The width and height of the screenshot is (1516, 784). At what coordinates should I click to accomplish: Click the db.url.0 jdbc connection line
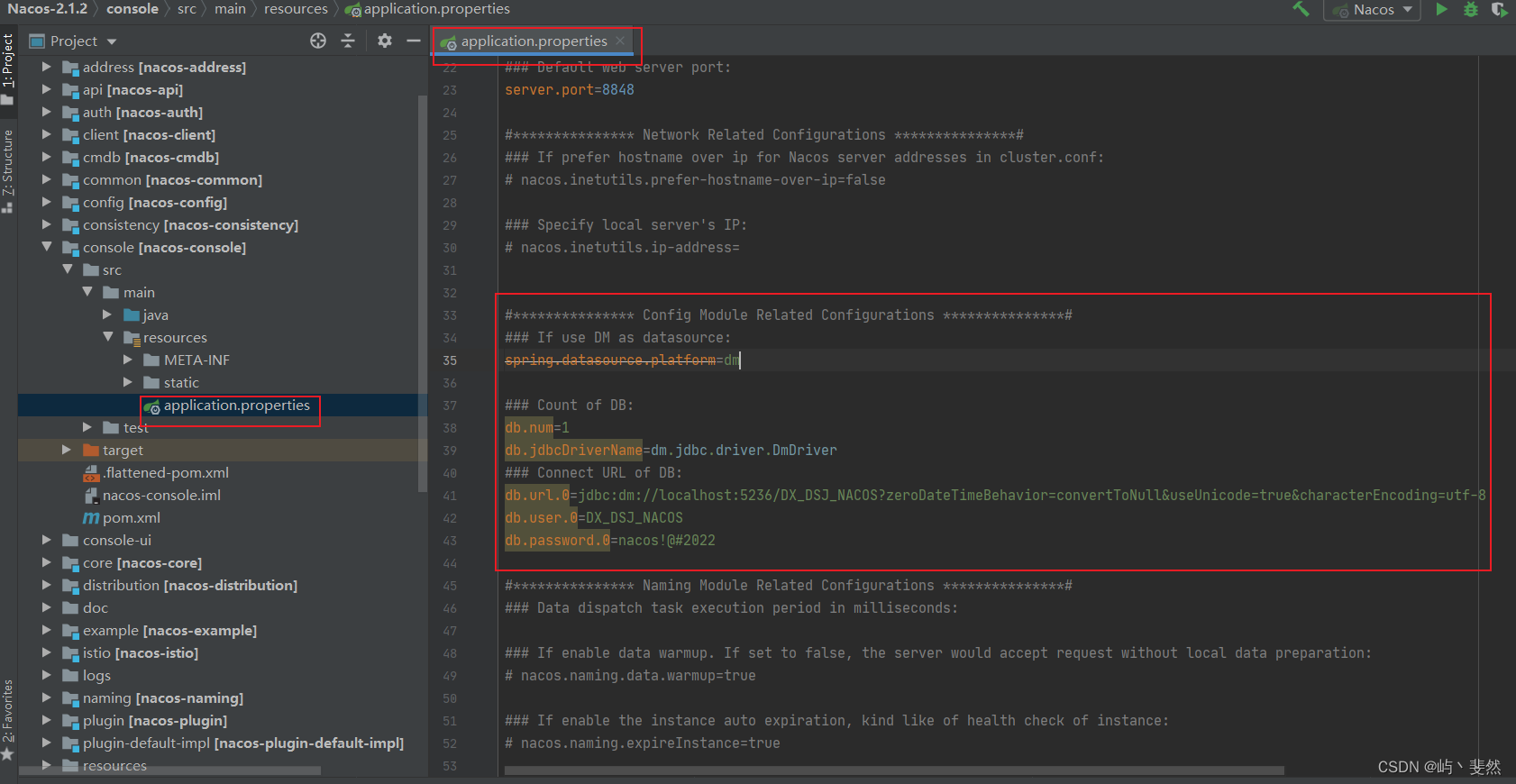point(995,495)
